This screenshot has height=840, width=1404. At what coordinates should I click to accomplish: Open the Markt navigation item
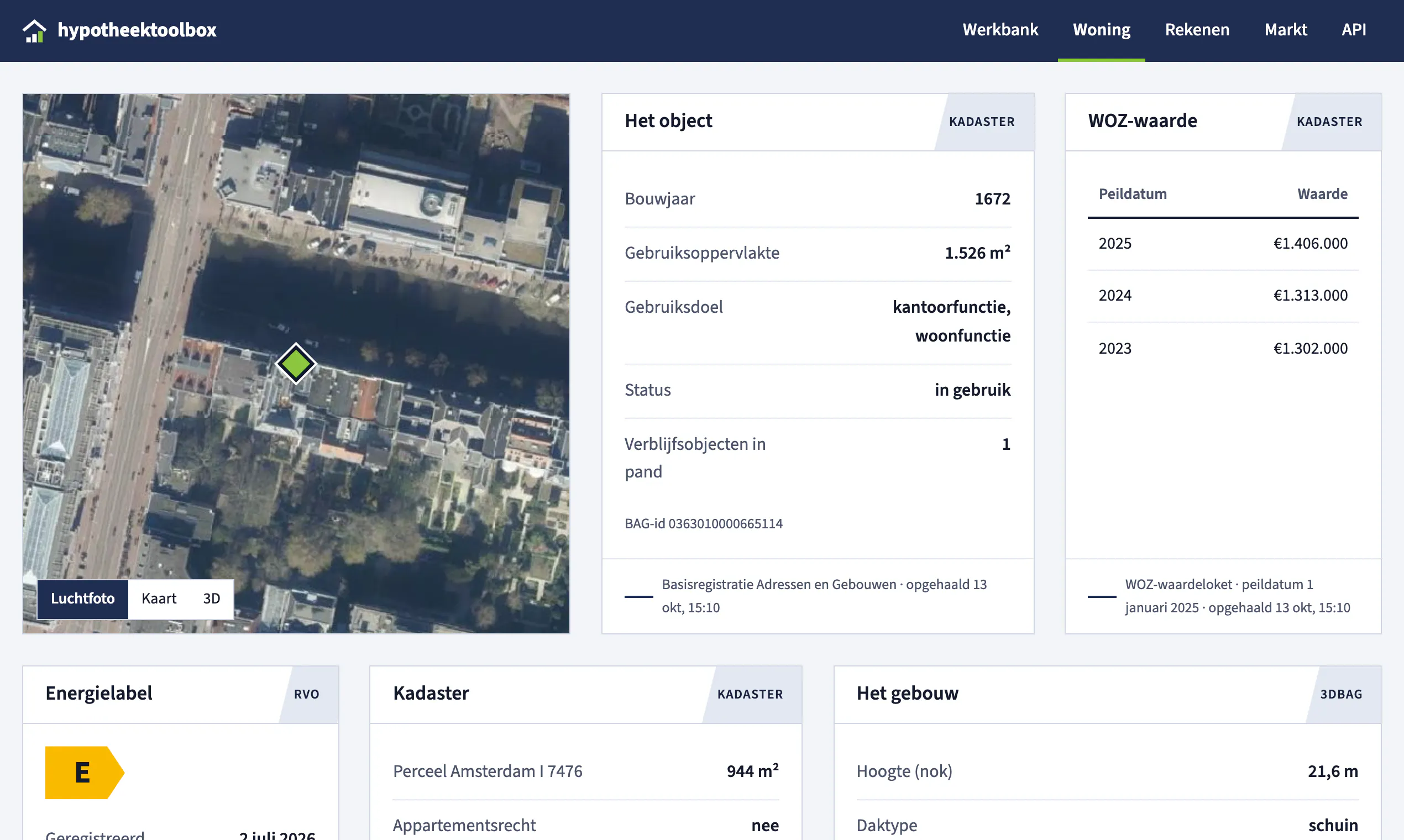coord(1286,29)
